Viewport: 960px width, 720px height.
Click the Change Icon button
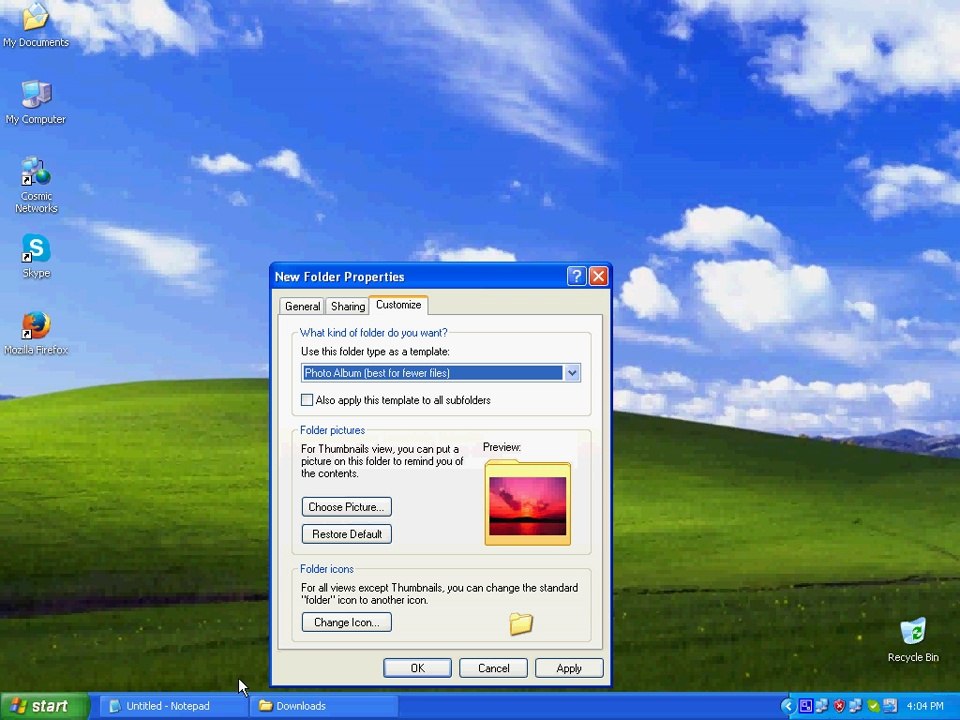(347, 622)
